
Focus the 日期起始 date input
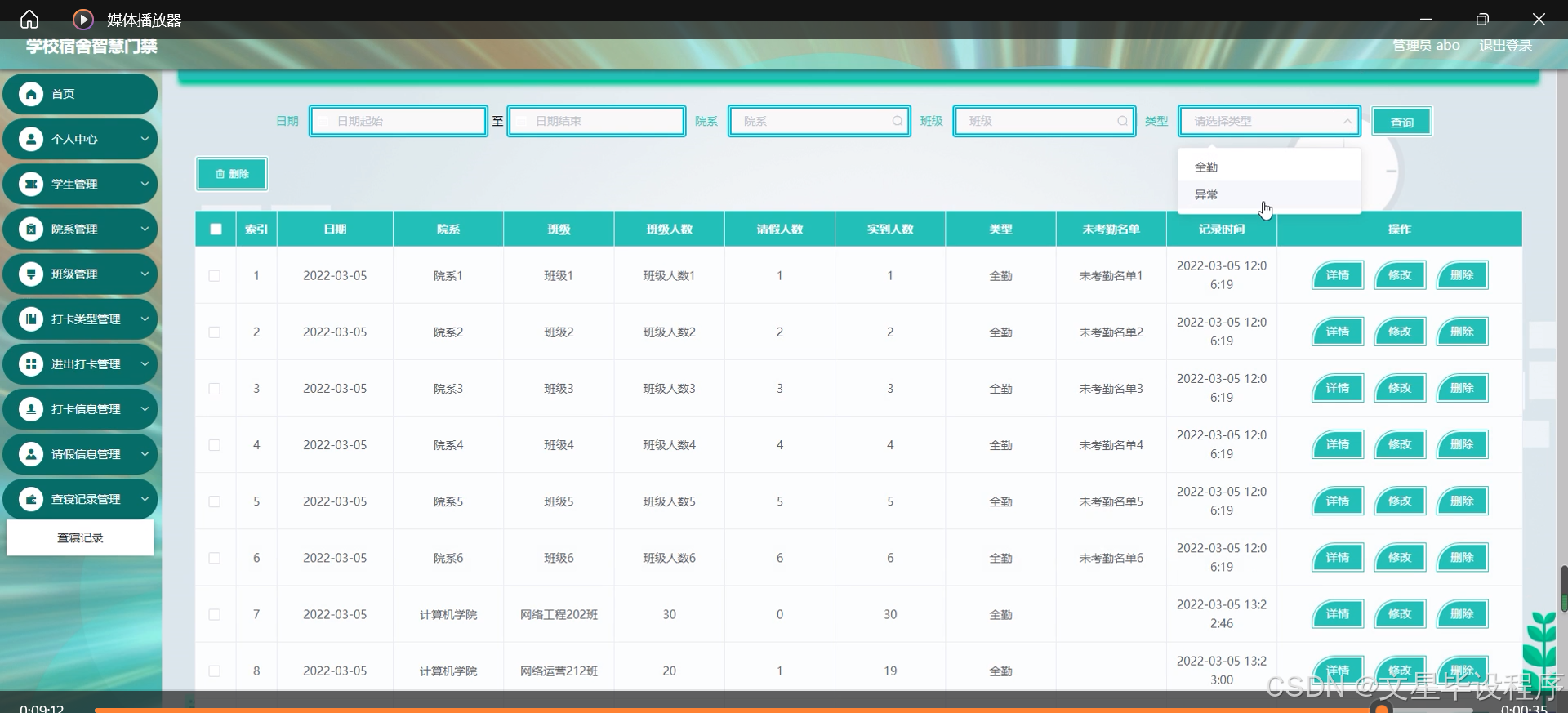pos(399,121)
